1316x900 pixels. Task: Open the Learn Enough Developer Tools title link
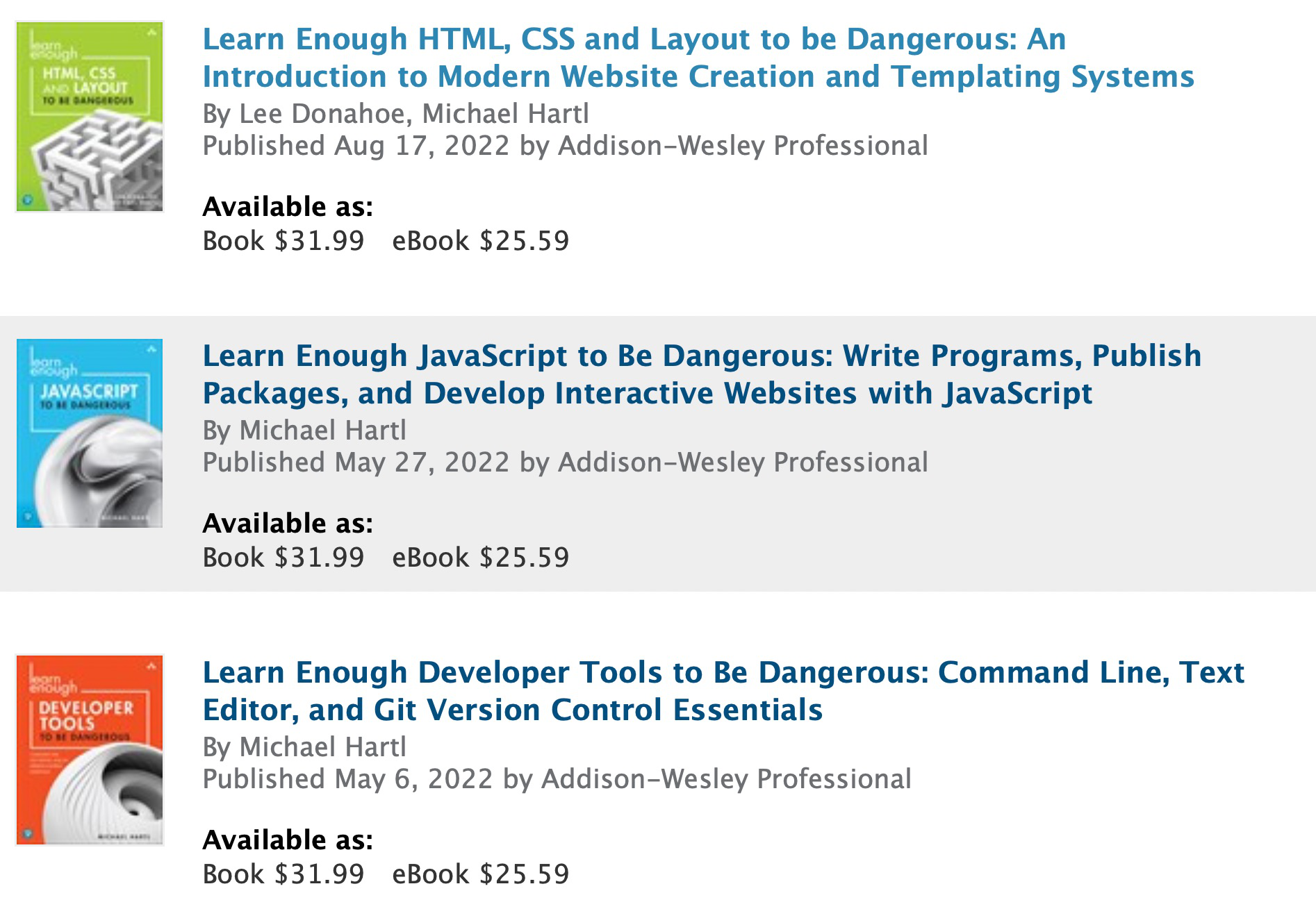click(723, 691)
